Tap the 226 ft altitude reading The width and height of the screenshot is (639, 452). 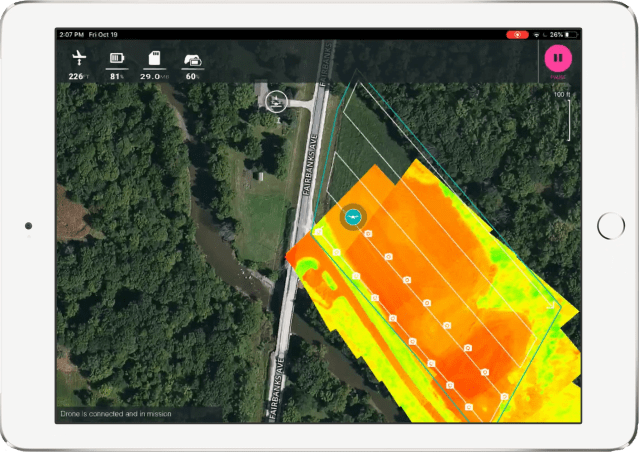click(76, 76)
